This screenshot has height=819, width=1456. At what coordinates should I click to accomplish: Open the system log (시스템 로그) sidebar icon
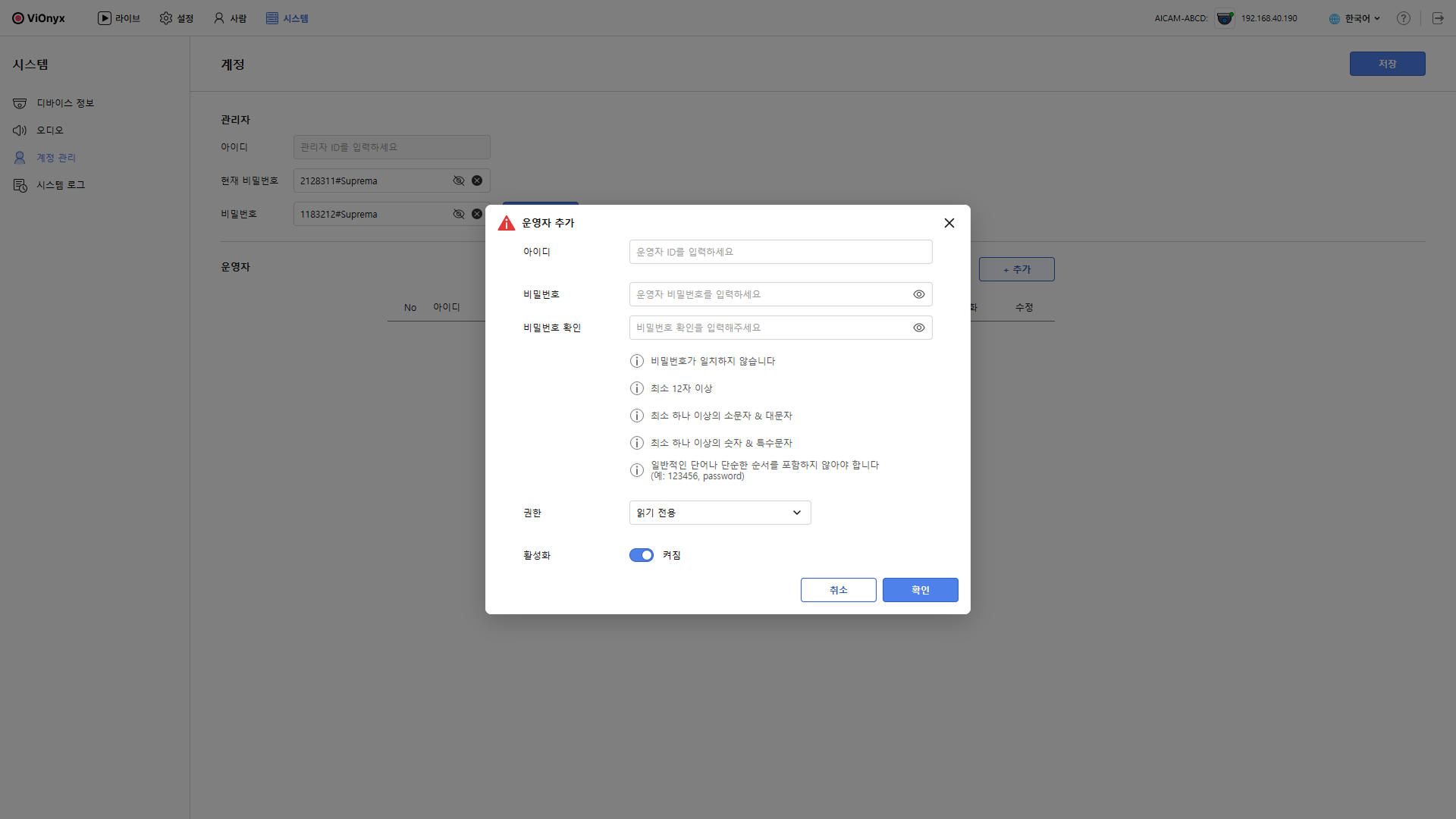coord(20,185)
